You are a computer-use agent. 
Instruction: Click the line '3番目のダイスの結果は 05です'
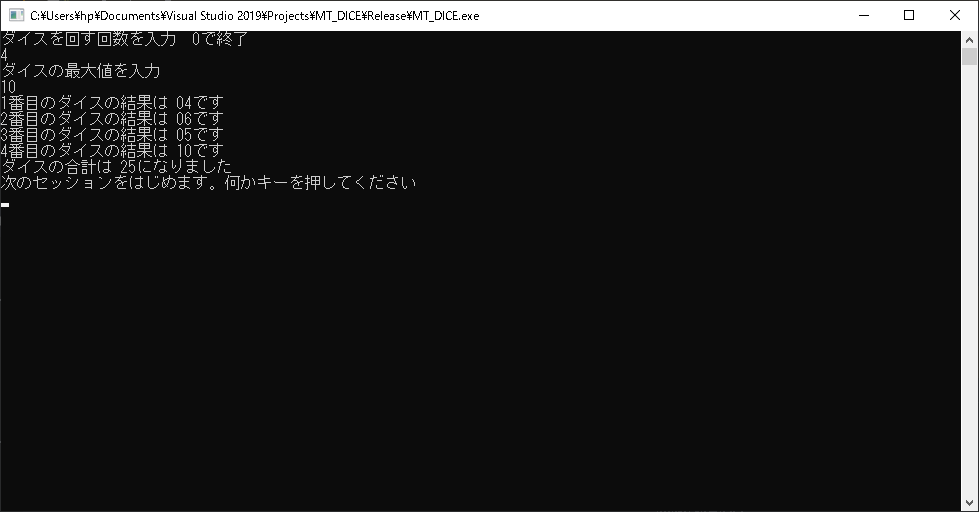pyautogui.click(x=112, y=134)
